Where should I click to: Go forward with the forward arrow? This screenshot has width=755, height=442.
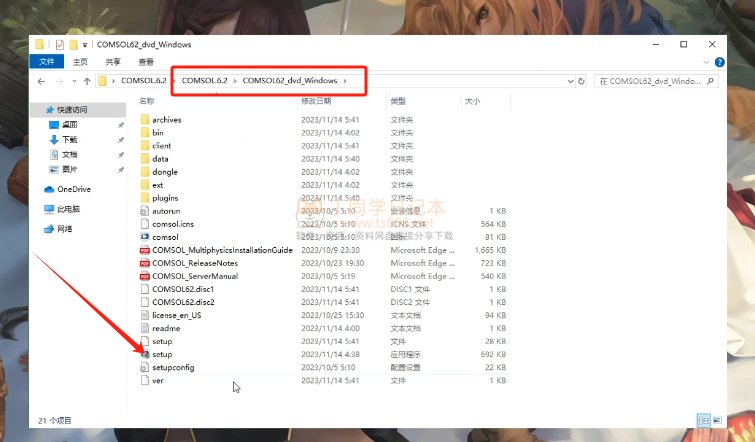[x=60, y=81]
